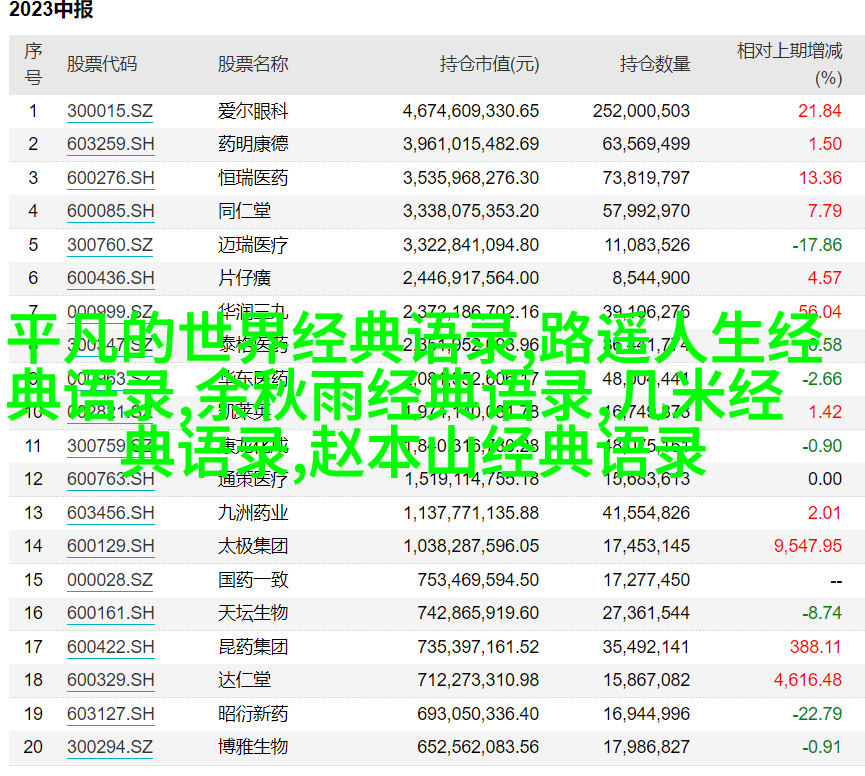Click holding quantity 73,819,797
Image resolution: width=865 pixels, height=776 pixels.
tap(646, 178)
